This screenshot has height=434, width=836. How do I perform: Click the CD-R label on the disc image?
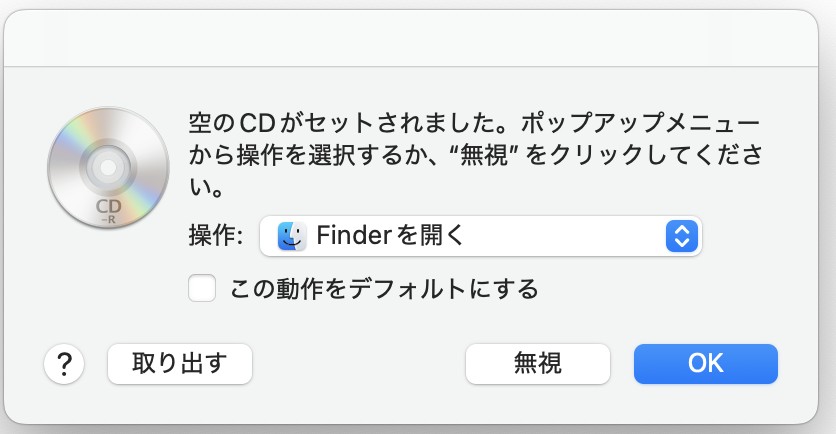108,211
